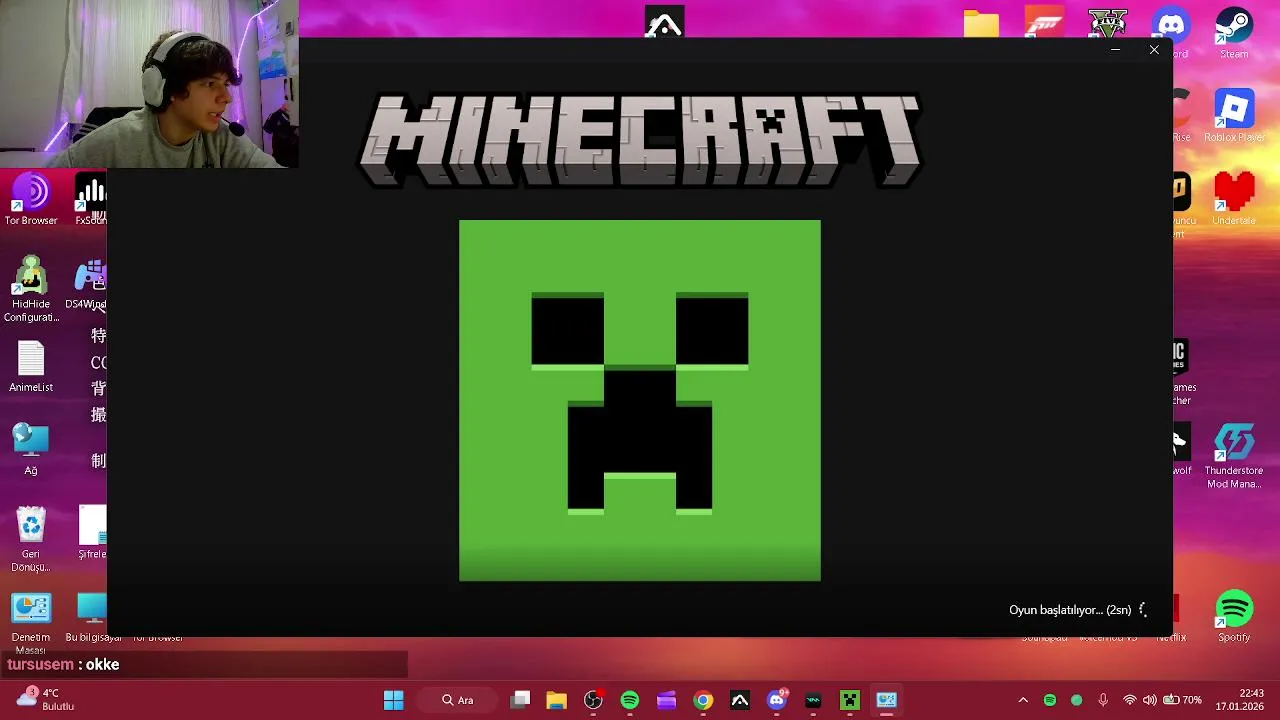
Task: Open the Geri Dönüşüm recycle bin
Action: click(31, 540)
